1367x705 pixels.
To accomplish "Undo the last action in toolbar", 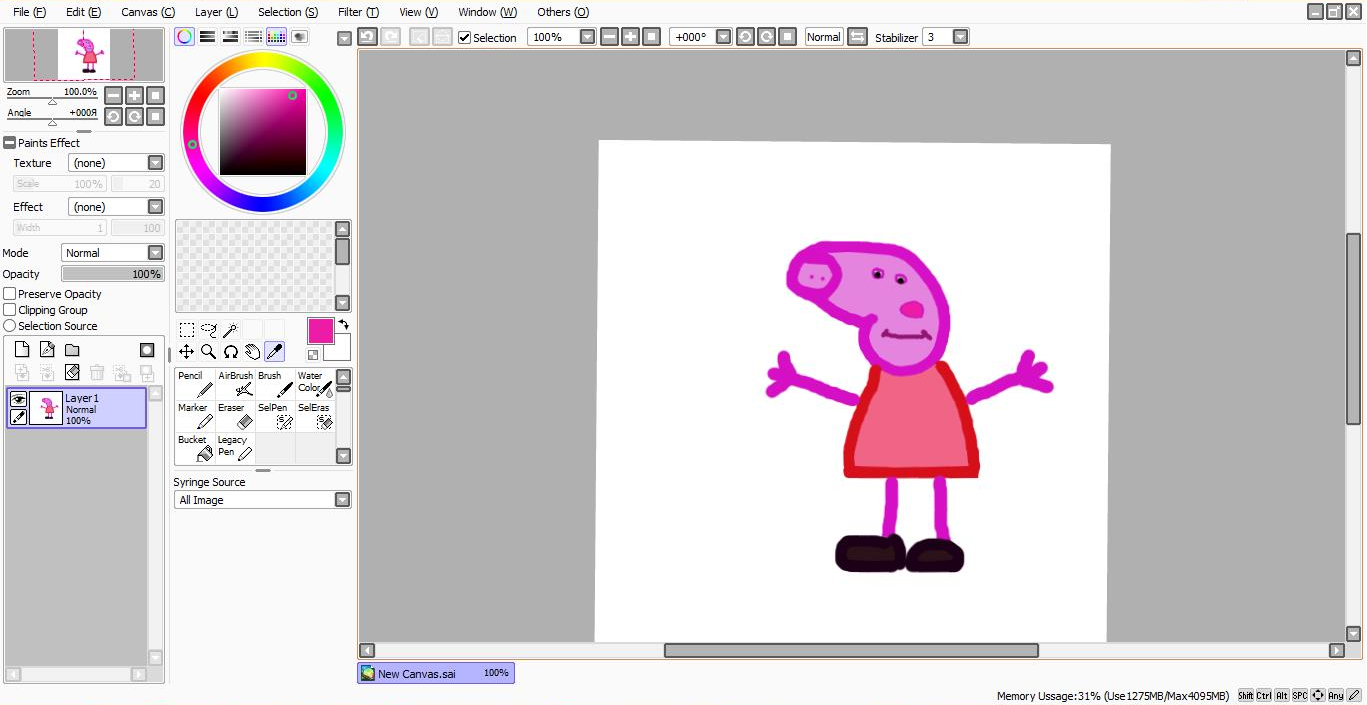I will tap(367, 37).
